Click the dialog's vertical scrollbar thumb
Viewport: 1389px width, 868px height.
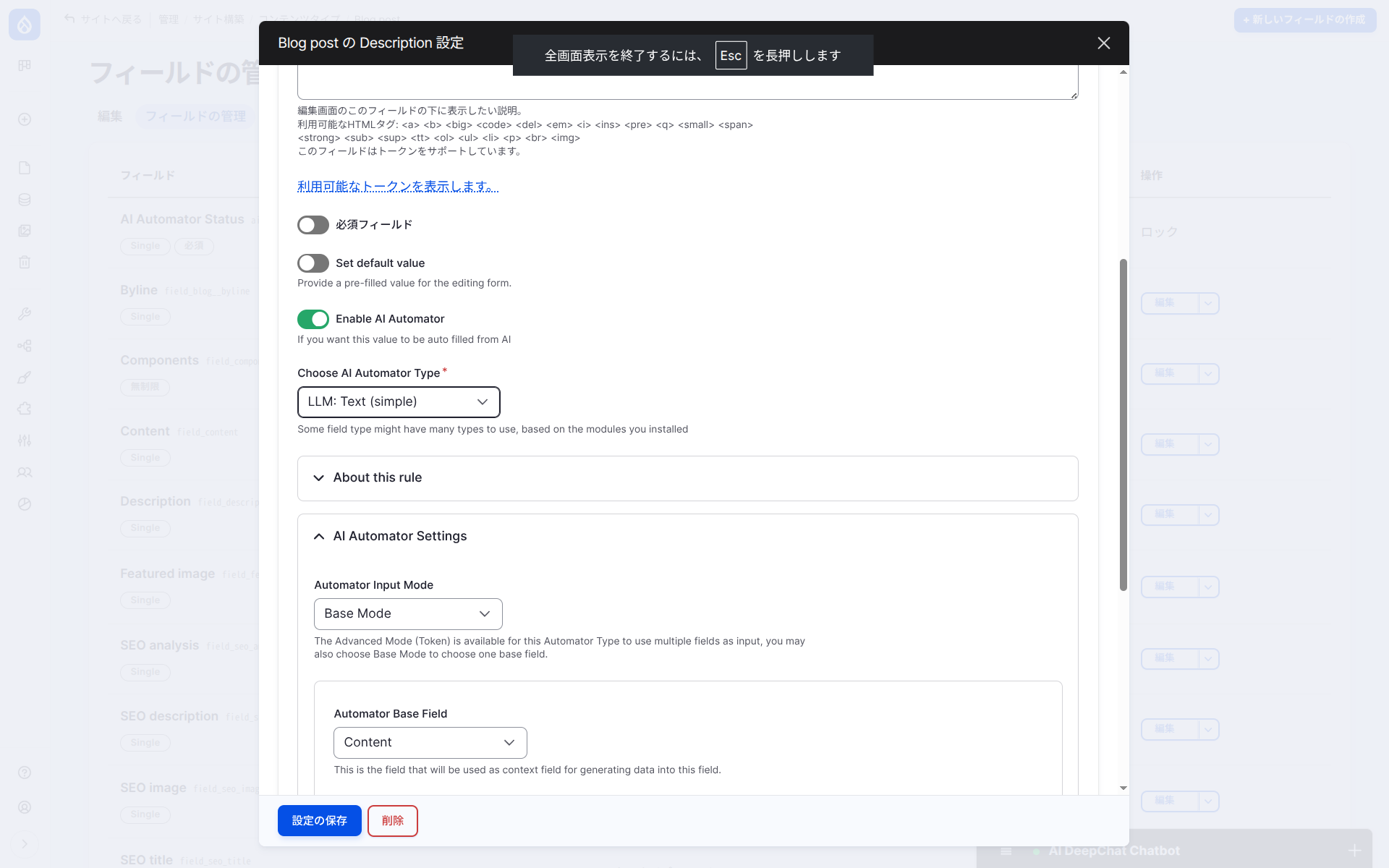1123,425
